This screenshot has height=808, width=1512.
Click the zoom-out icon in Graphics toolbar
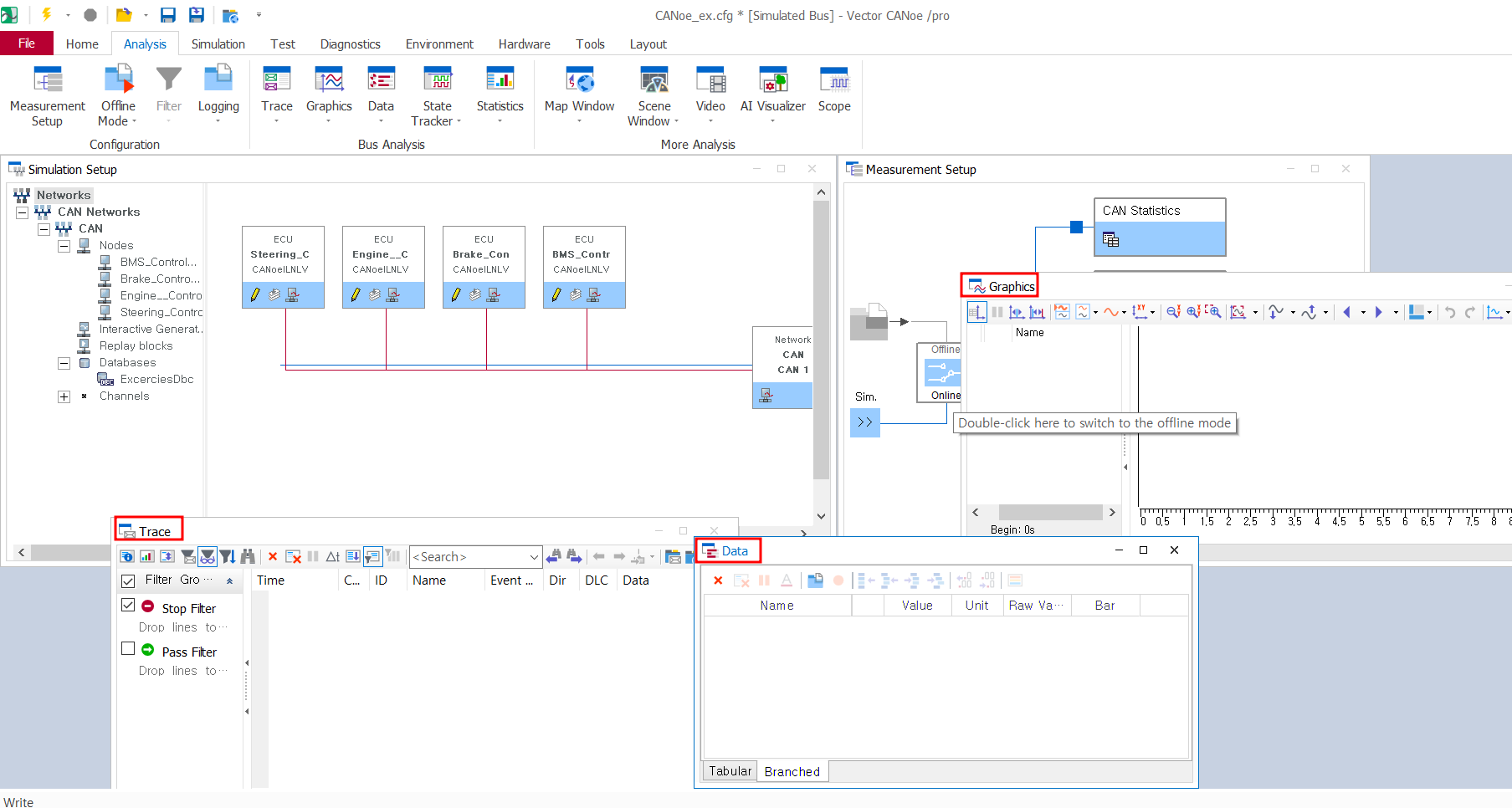point(1173,312)
